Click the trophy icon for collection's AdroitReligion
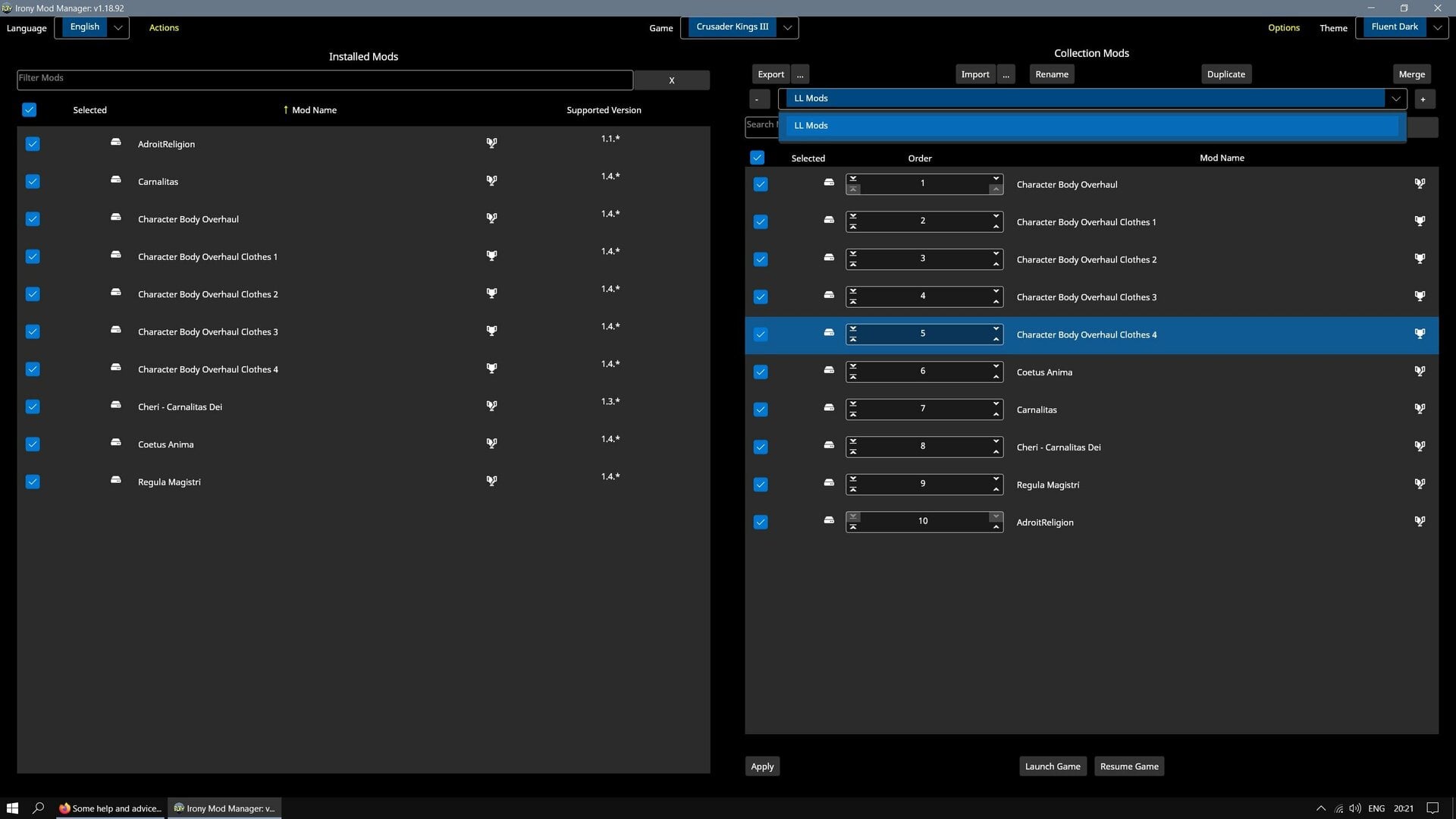Screen dimensions: 1456x819 coord(1420,521)
